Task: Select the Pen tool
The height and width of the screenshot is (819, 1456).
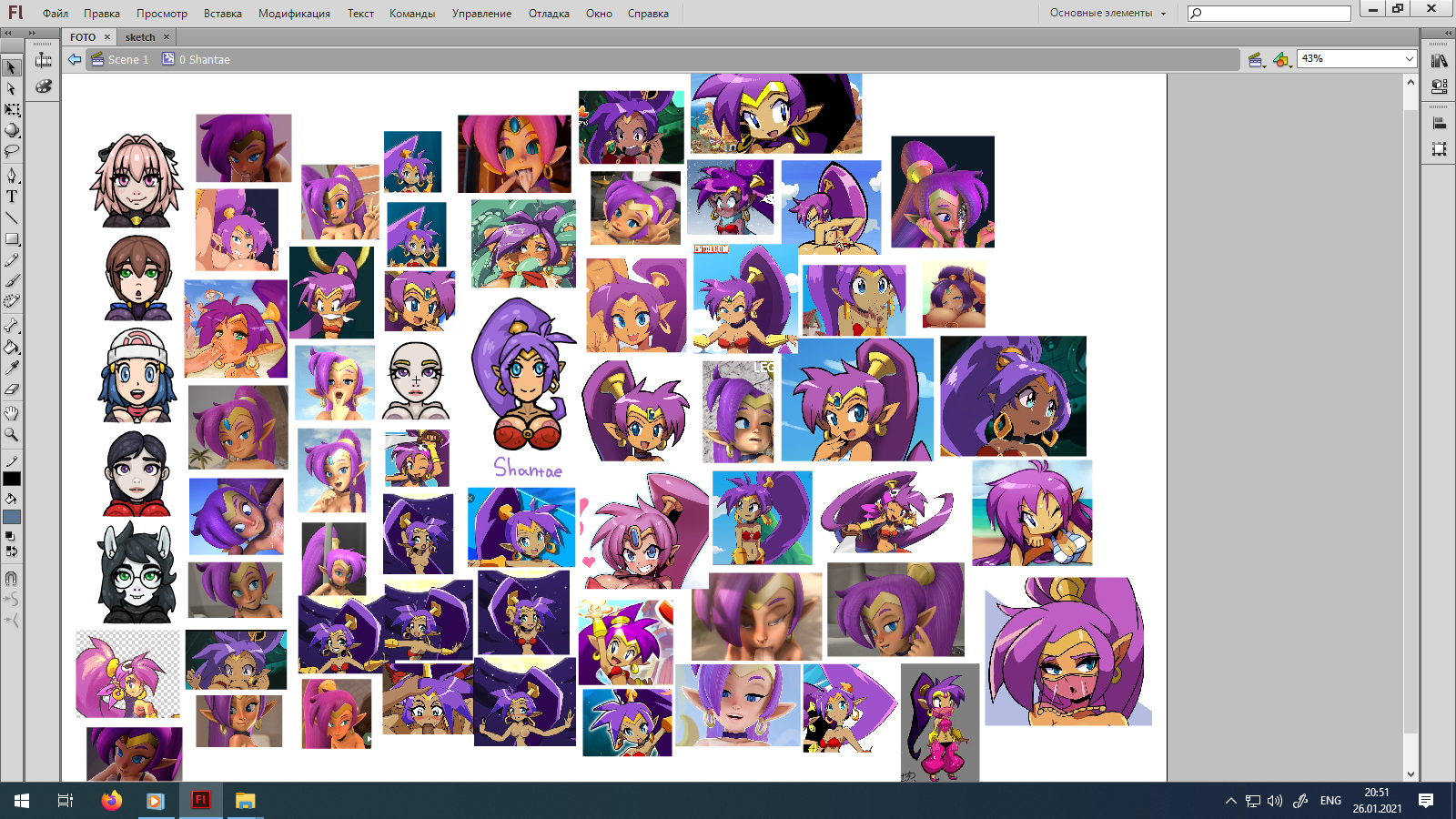Action: (x=12, y=175)
